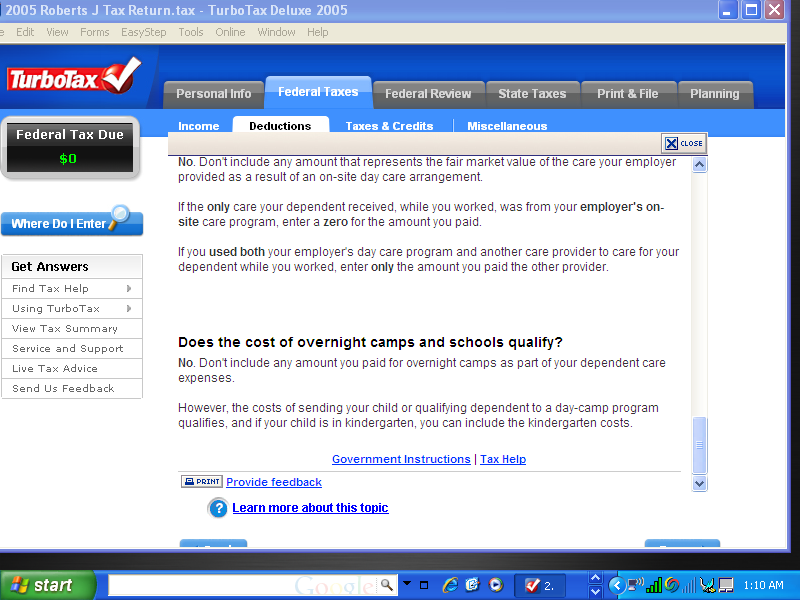Open the Tax Help link
This screenshot has width=800, height=600.
click(x=503, y=459)
